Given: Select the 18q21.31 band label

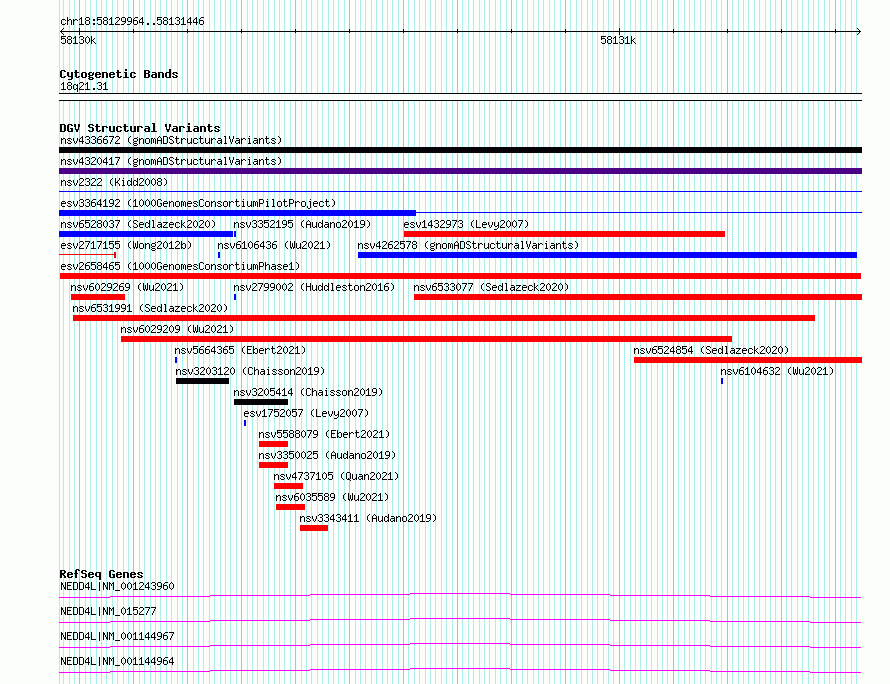Looking at the screenshot, I should [84, 87].
